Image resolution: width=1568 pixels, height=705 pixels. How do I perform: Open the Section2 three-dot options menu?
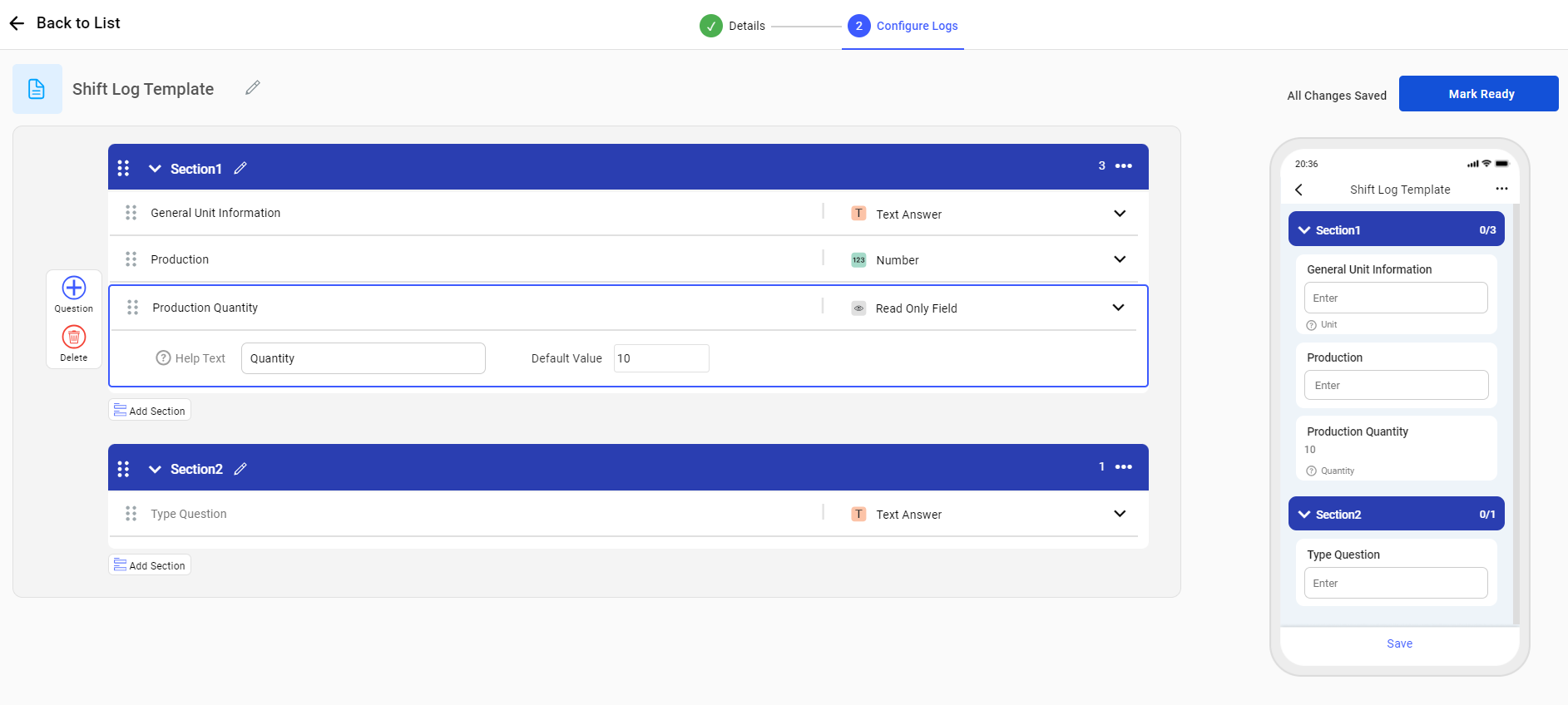[x=1123, y=467]
